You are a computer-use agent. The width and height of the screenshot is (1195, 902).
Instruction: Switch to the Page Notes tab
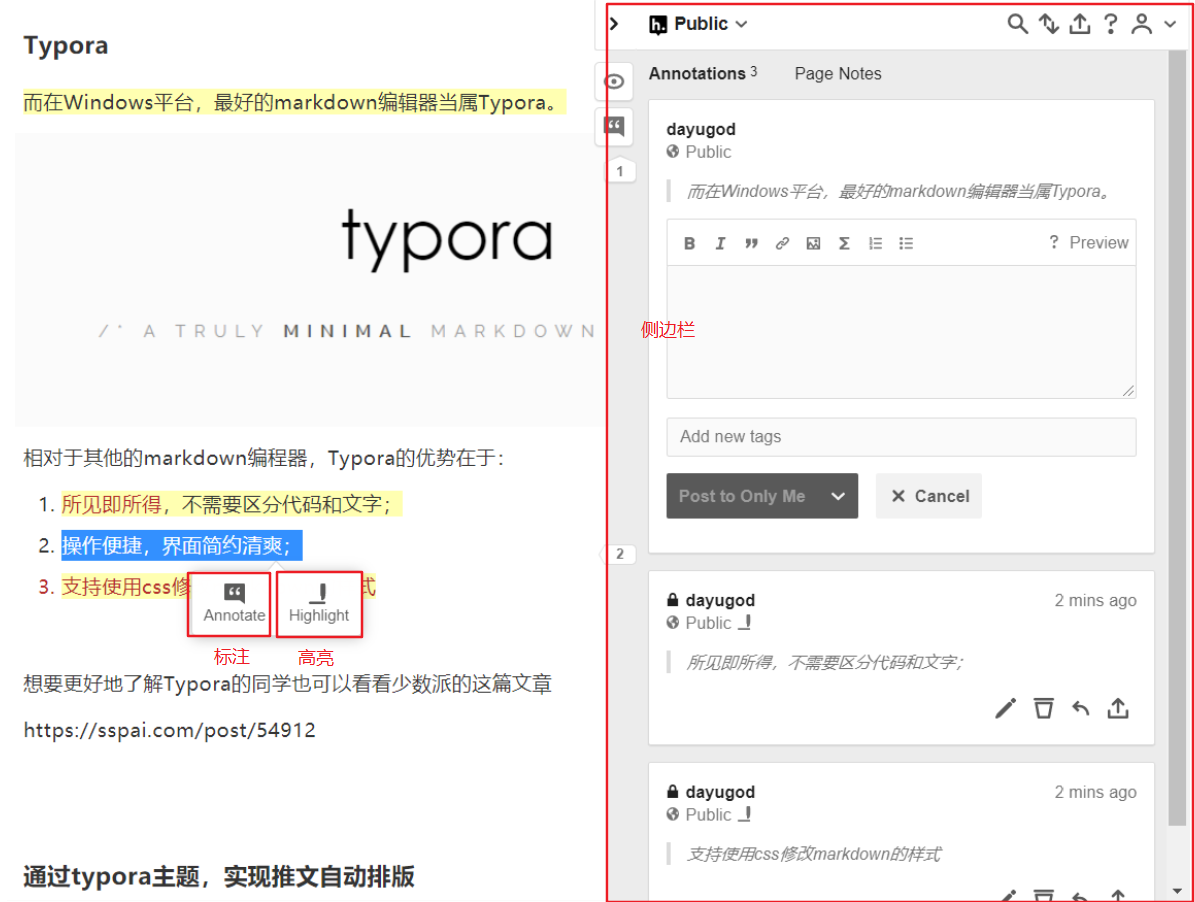838,73
